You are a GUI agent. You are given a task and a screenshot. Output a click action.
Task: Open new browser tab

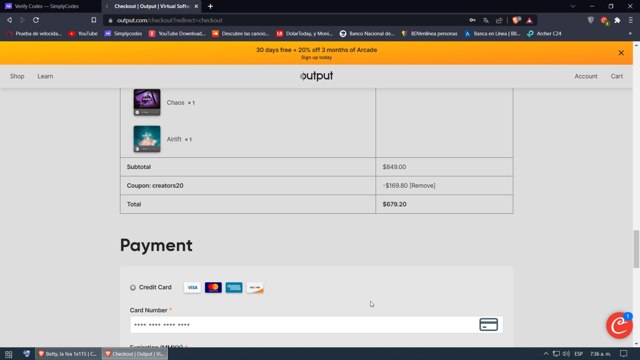pos(210,7)
